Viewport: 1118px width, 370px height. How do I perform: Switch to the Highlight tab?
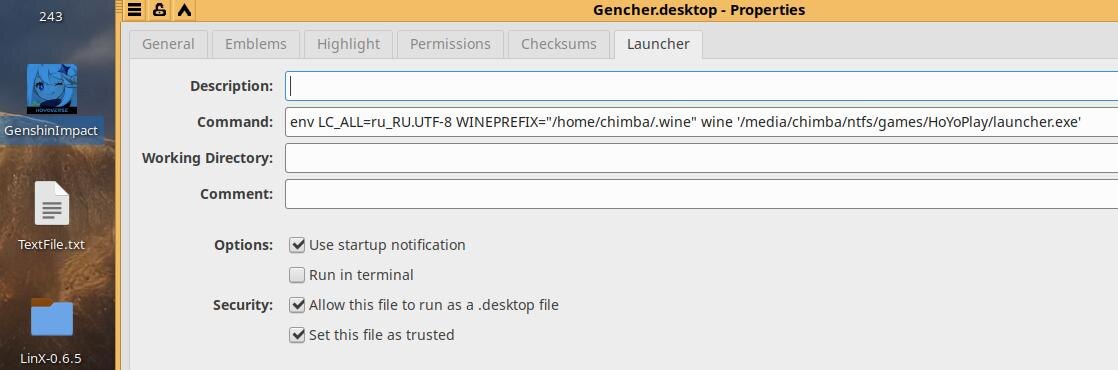[349, 44]
